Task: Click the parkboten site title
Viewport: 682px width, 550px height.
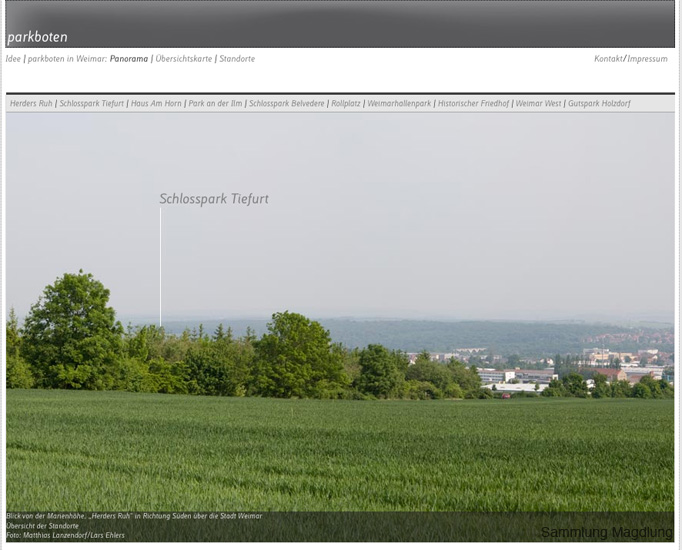Action: (x=37, y=37)
